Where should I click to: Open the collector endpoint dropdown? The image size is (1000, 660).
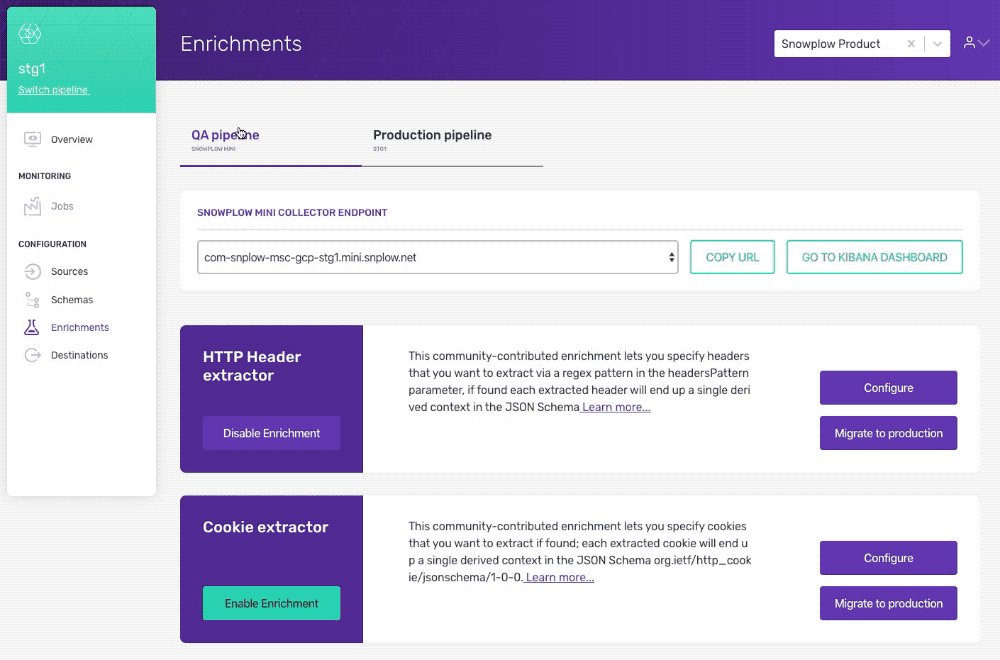[x=438, y=257]
